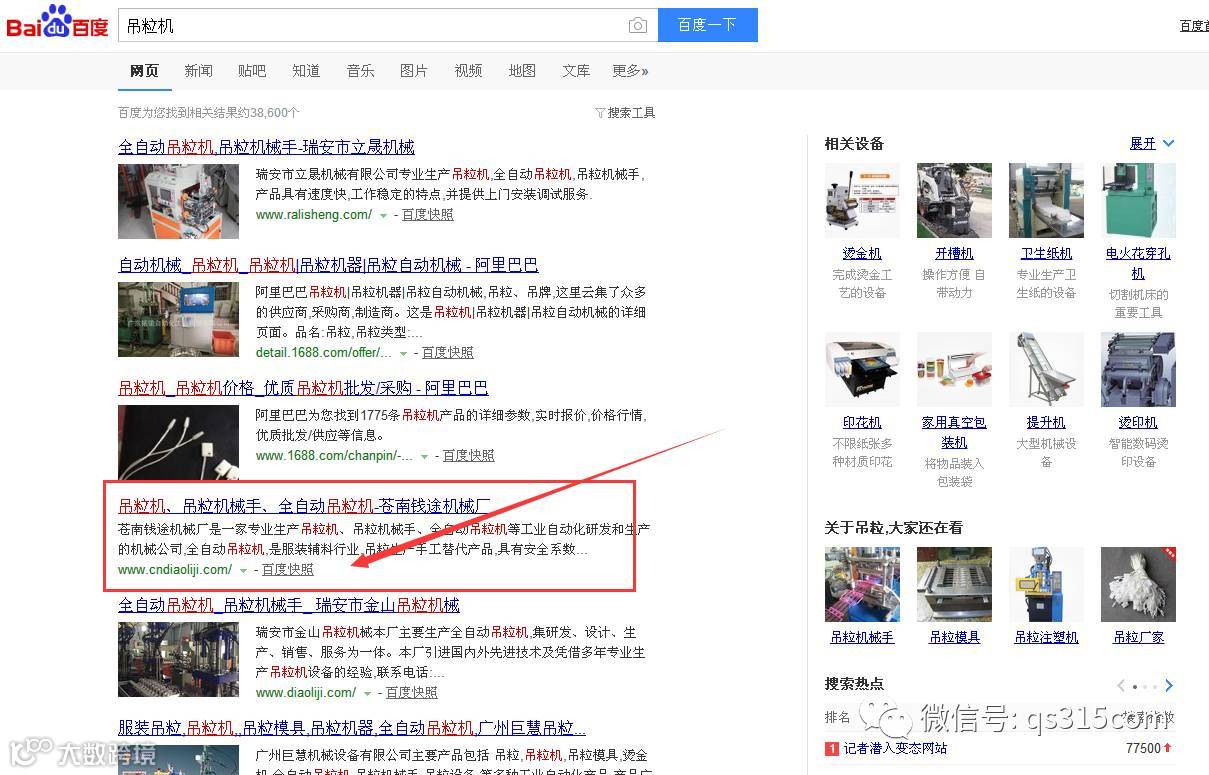This screenshot has height=775, width=1209.
Task: Switch to the 地图 tab
Action: 522,71
